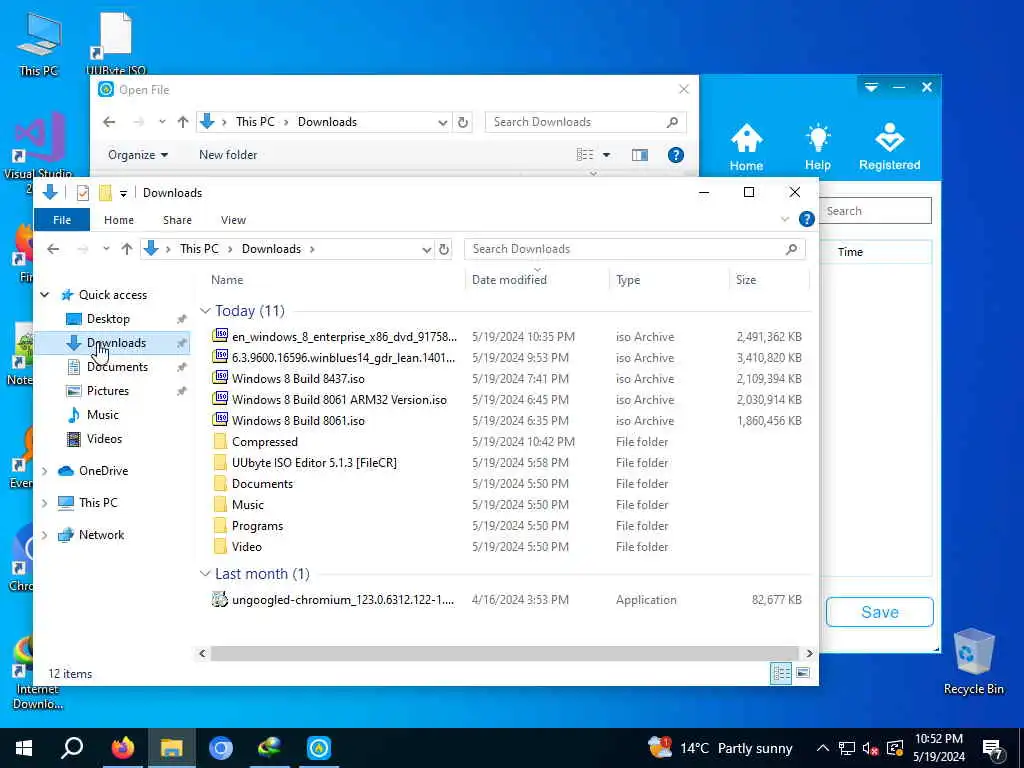Open view options arrow in Open File dialog
The image size is (1024, 768).
point(606,155)
